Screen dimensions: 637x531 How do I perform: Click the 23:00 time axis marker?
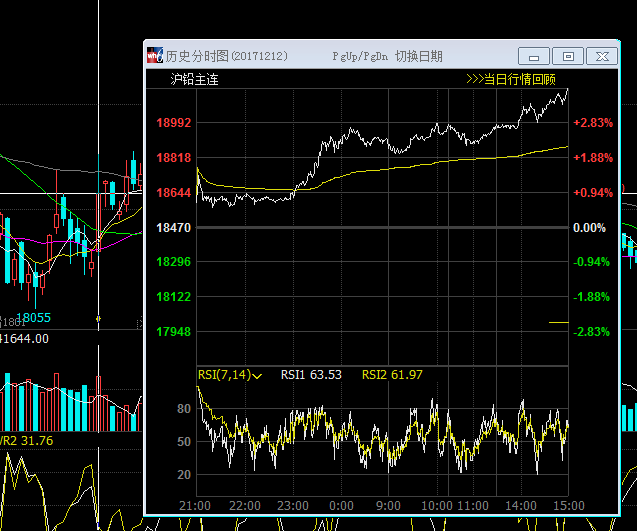(x=291, y=505)
